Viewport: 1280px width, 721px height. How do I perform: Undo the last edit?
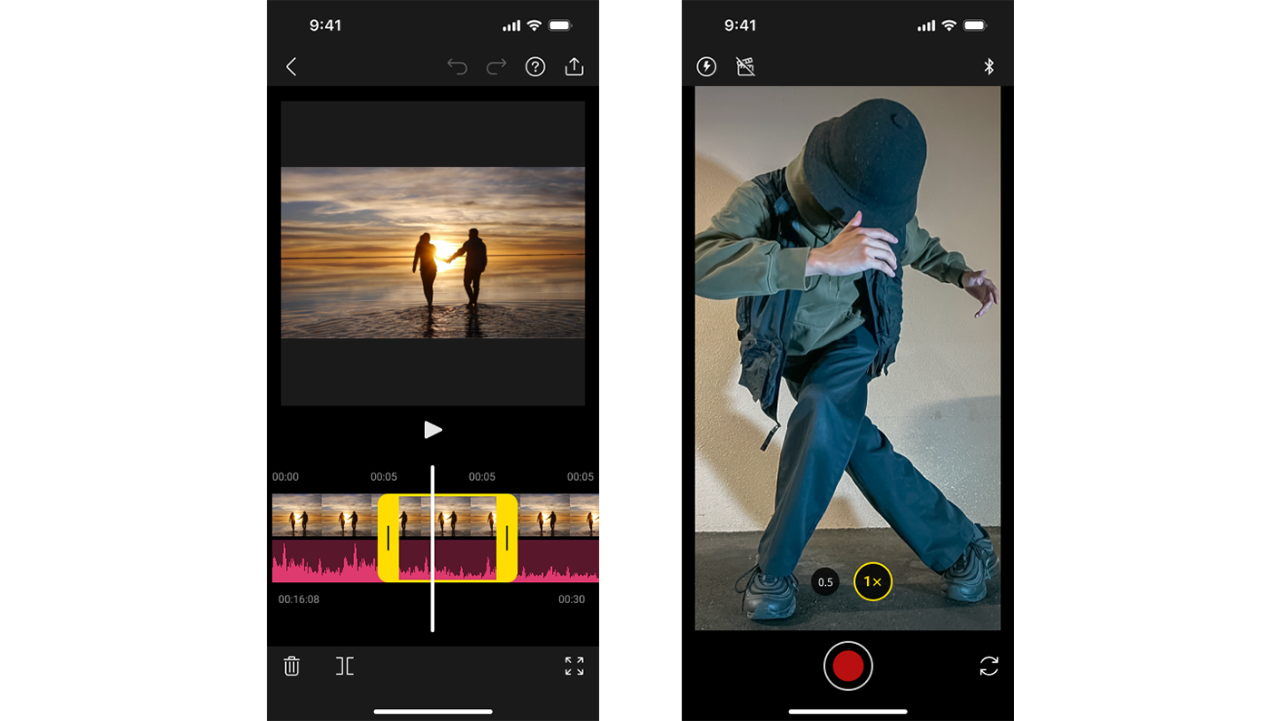pos(457,67)
